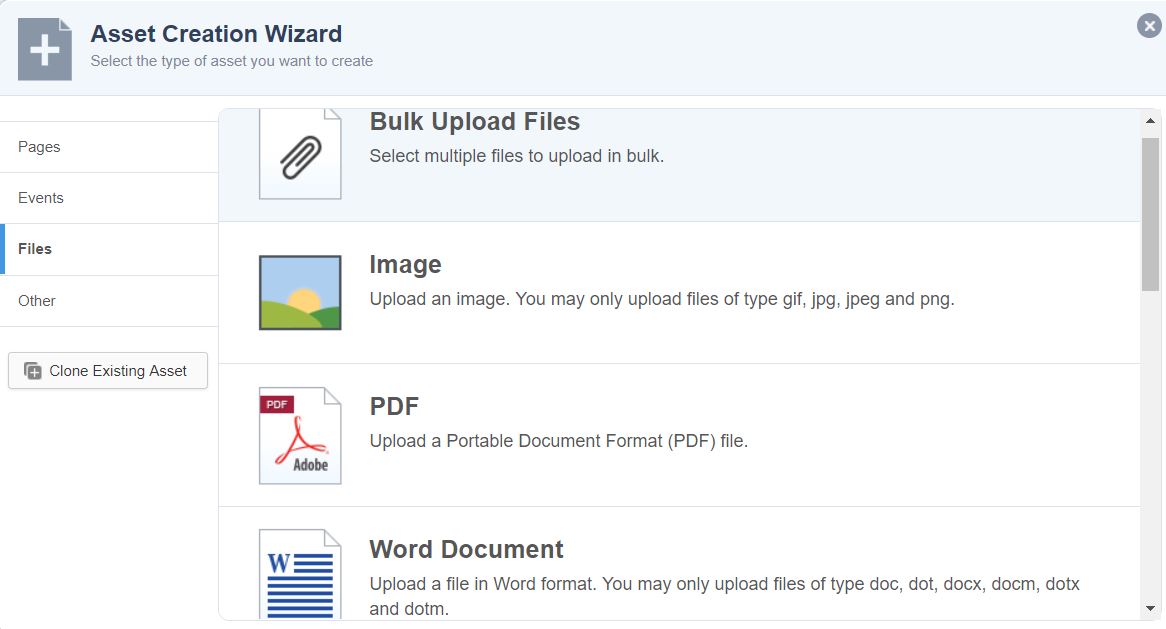
Task: Click the Word Document file icon
Action: tap(300, 574)
